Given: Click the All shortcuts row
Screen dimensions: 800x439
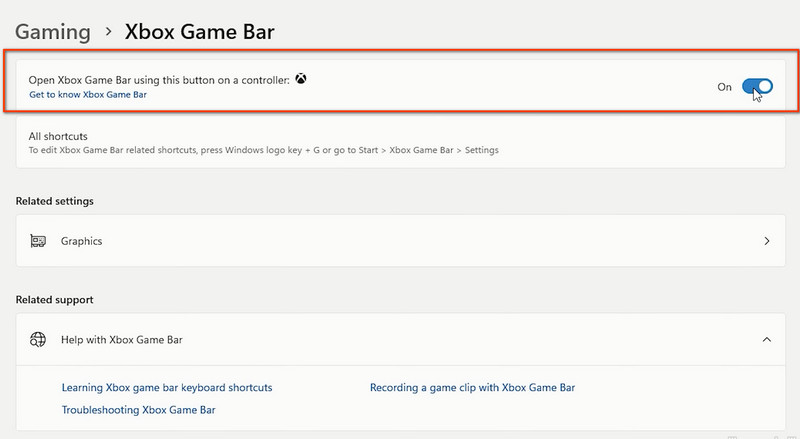Looking at the screenshot, I should tap(401, 142).
